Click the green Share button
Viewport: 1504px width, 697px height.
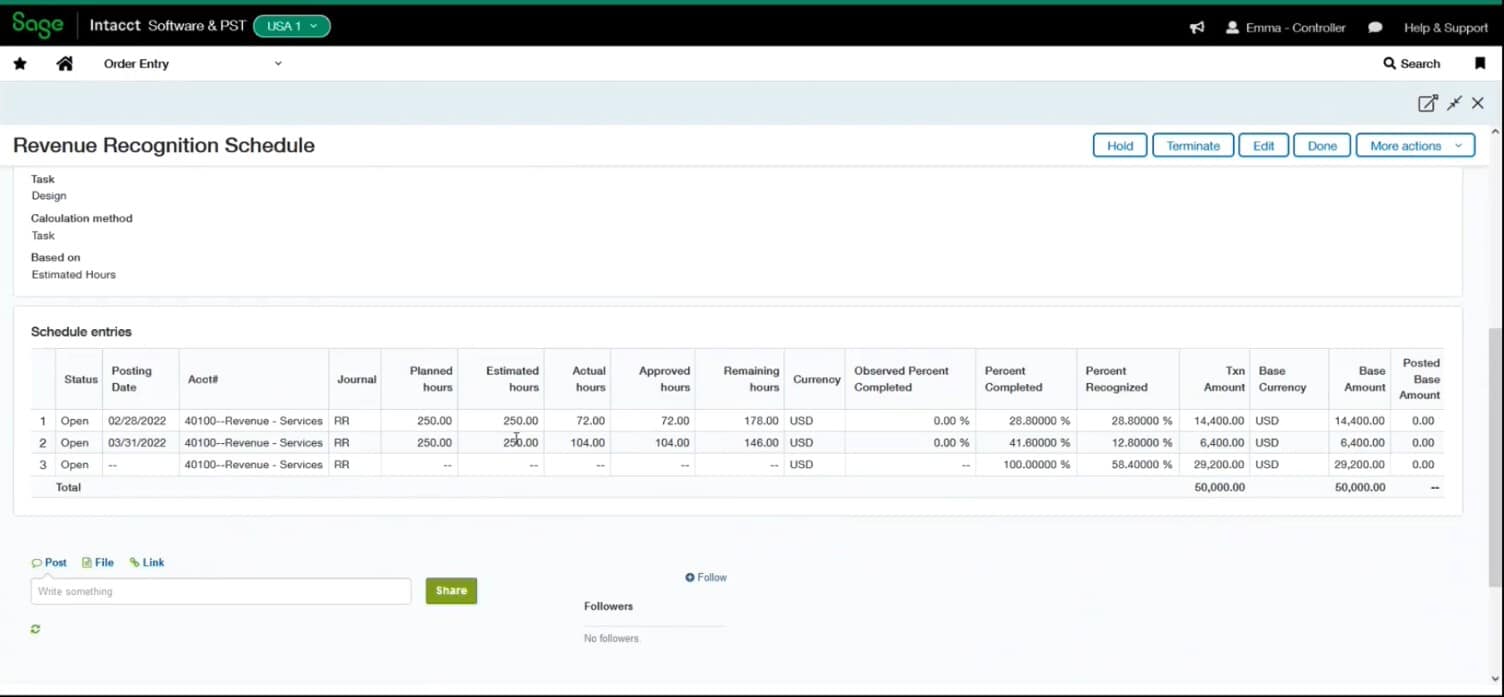tap(451, 591)
